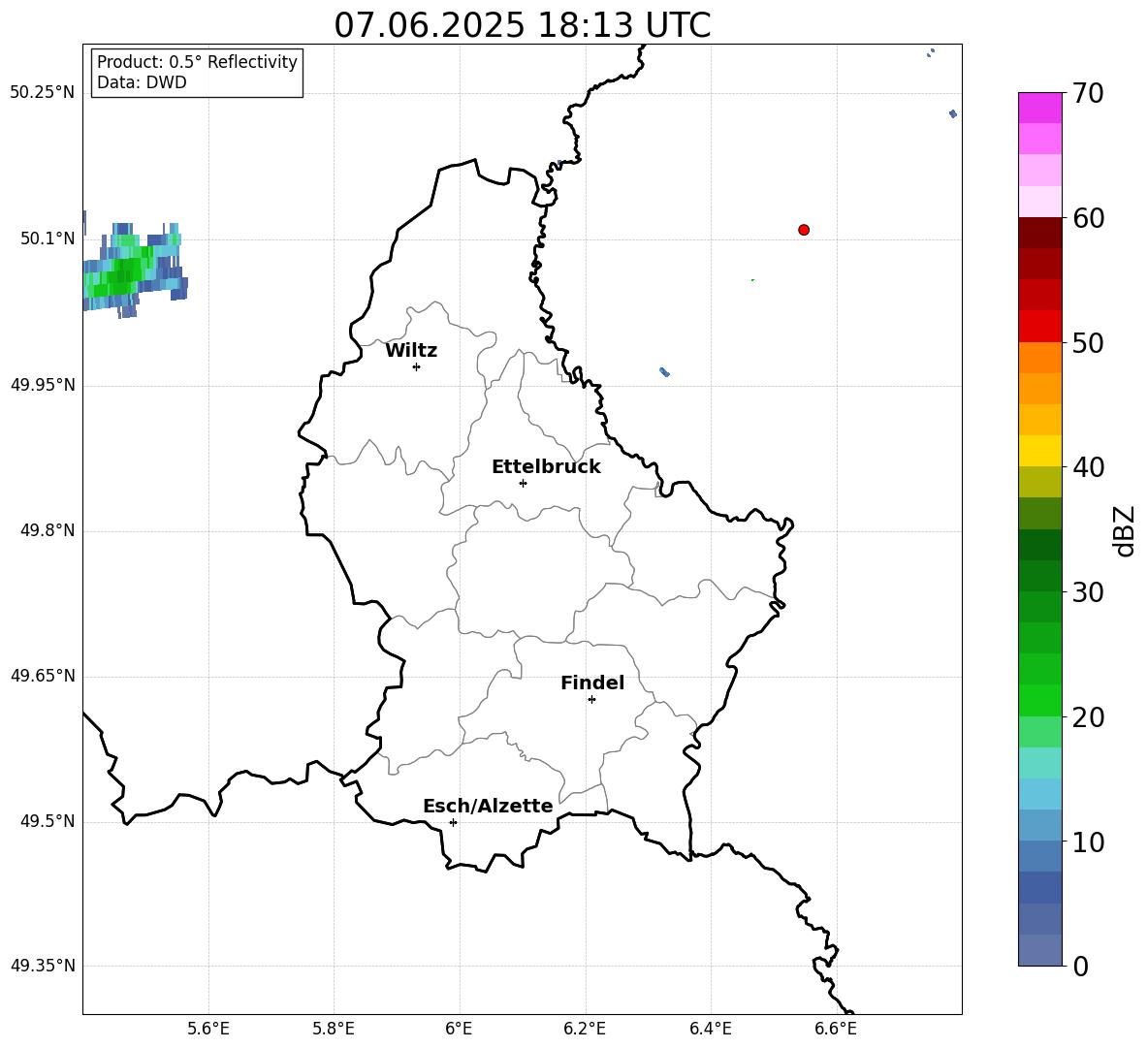This screenshot has height=1048, width=1148.
Task: Select the Ettelbruck label text
Action: pyautogui.click(x=546, y=467)
